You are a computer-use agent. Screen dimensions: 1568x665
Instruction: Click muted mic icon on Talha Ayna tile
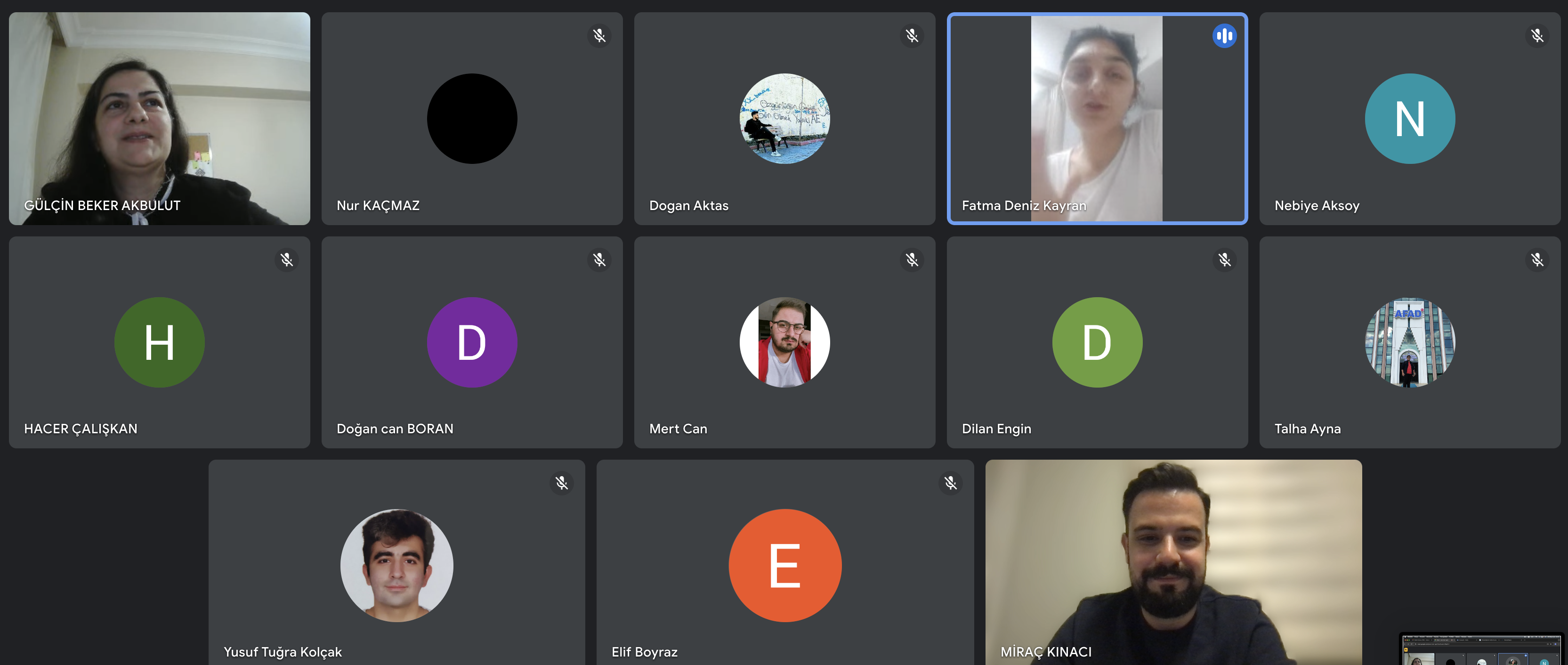(x=1537, y=260)
